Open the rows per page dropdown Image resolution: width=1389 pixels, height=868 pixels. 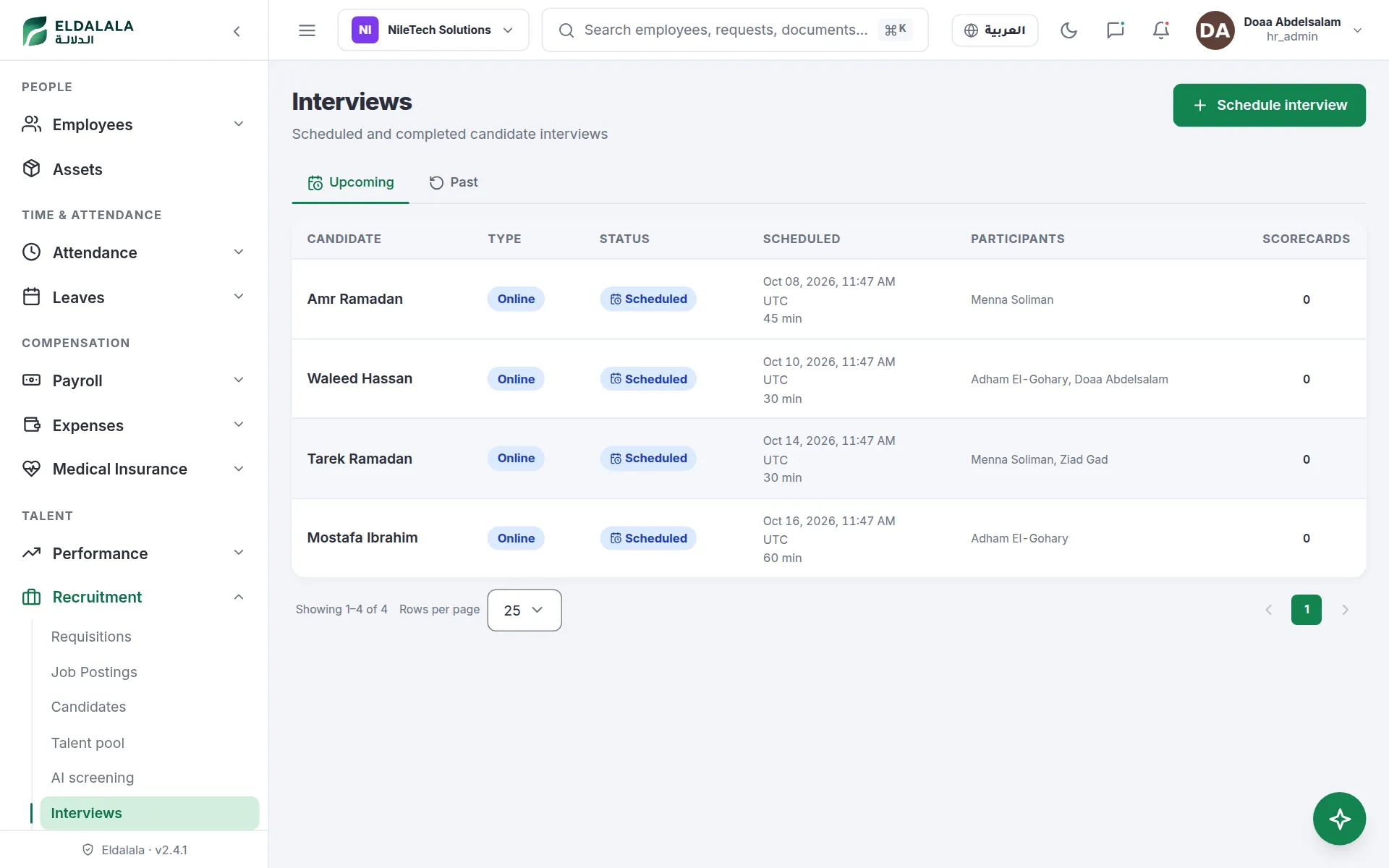524,610
